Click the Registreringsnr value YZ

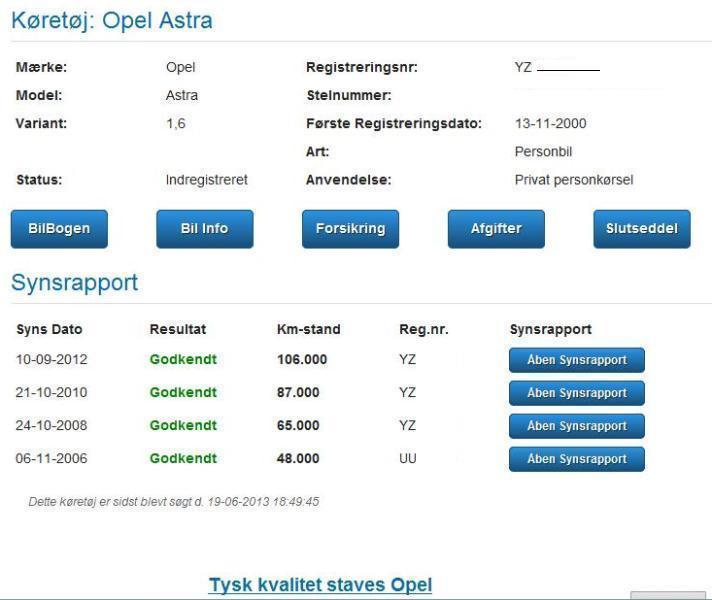tap(523, 67)
